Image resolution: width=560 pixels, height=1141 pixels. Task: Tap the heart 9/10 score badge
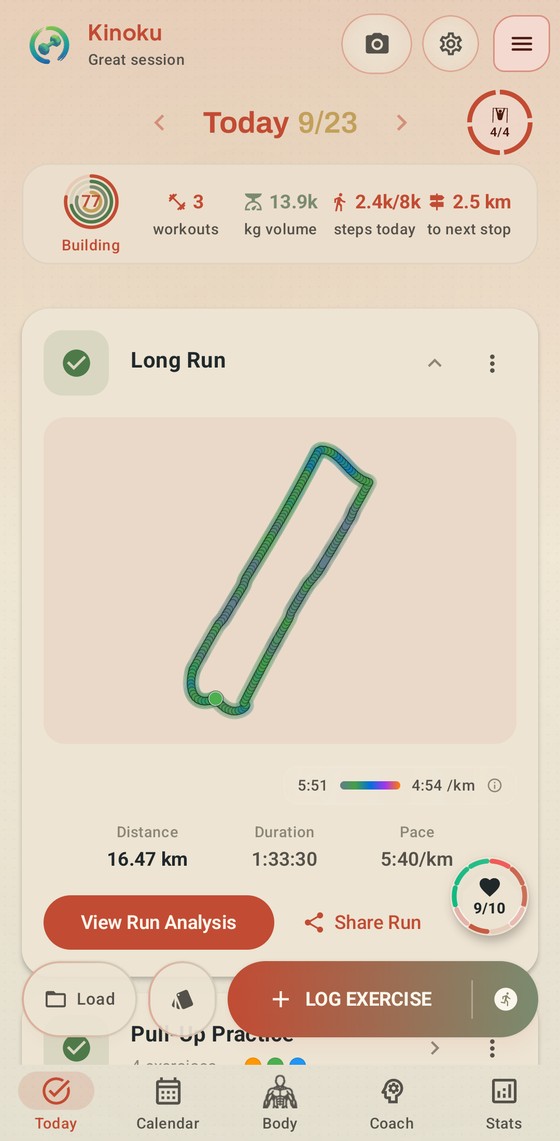point(489,896)
